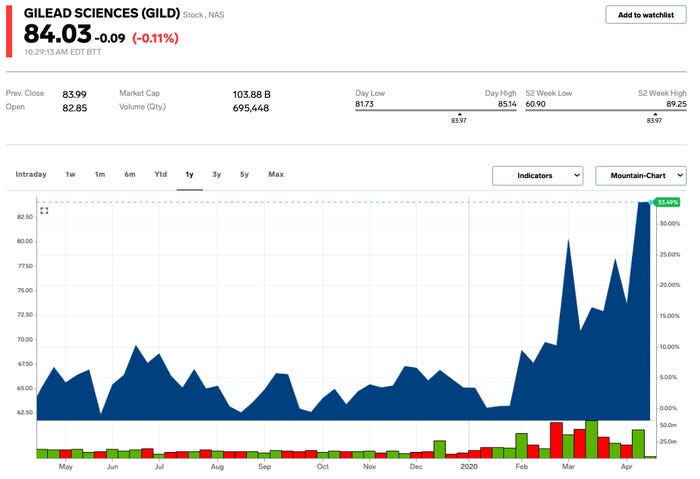This screenshot has height=479, width=700.
Task: Click the current price 84.03
Action: coord(58,34)
